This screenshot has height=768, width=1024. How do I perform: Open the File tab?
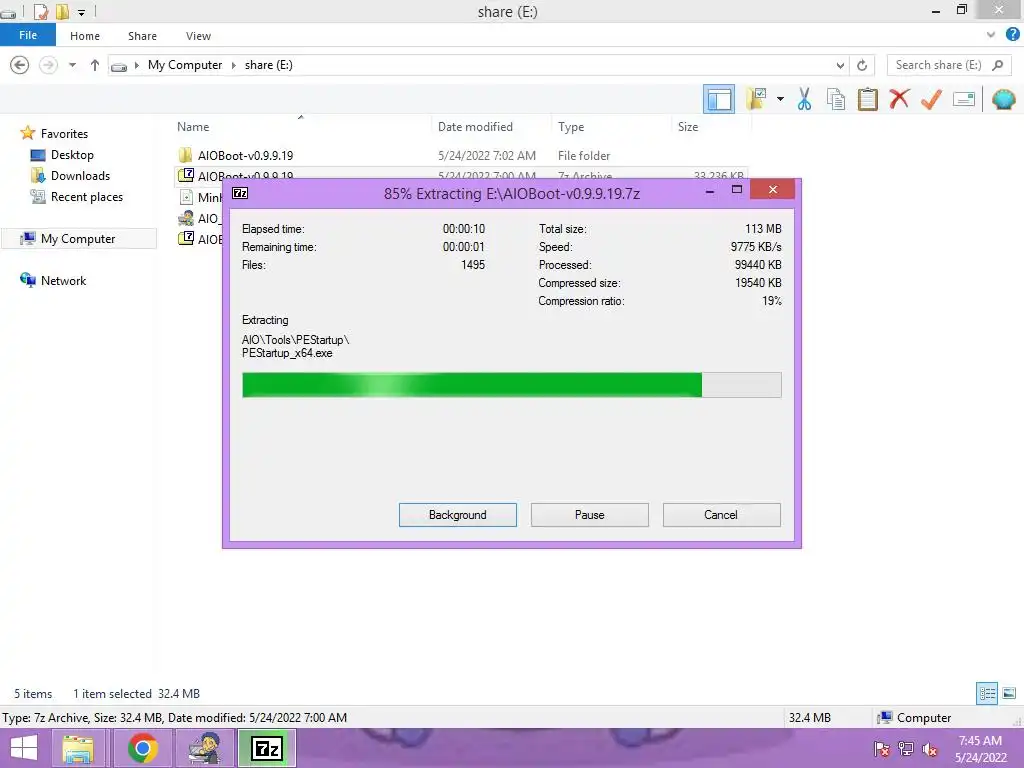(x=27, y=35)
